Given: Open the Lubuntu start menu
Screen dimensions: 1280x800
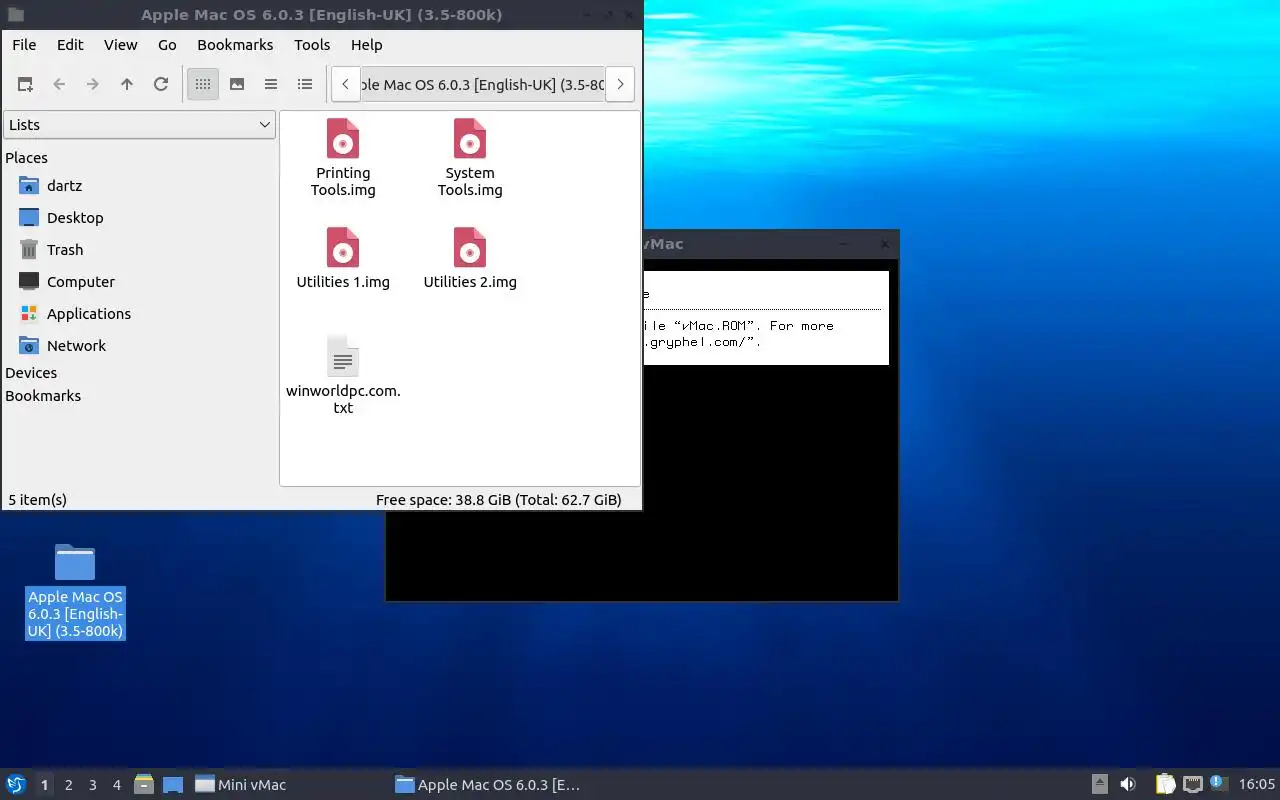Looking at the screenshot, I should click(x=16, y=785).
